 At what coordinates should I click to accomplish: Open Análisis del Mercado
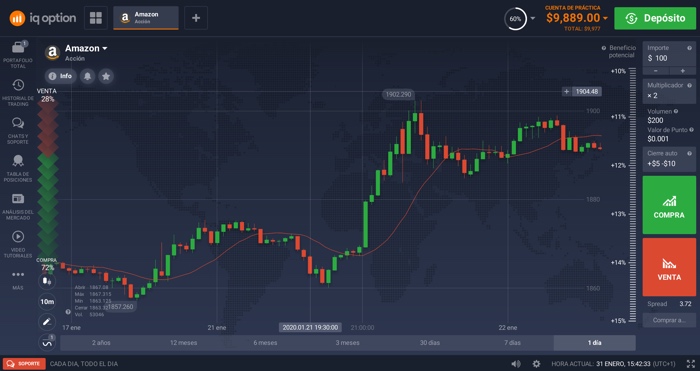pos(18,207)
